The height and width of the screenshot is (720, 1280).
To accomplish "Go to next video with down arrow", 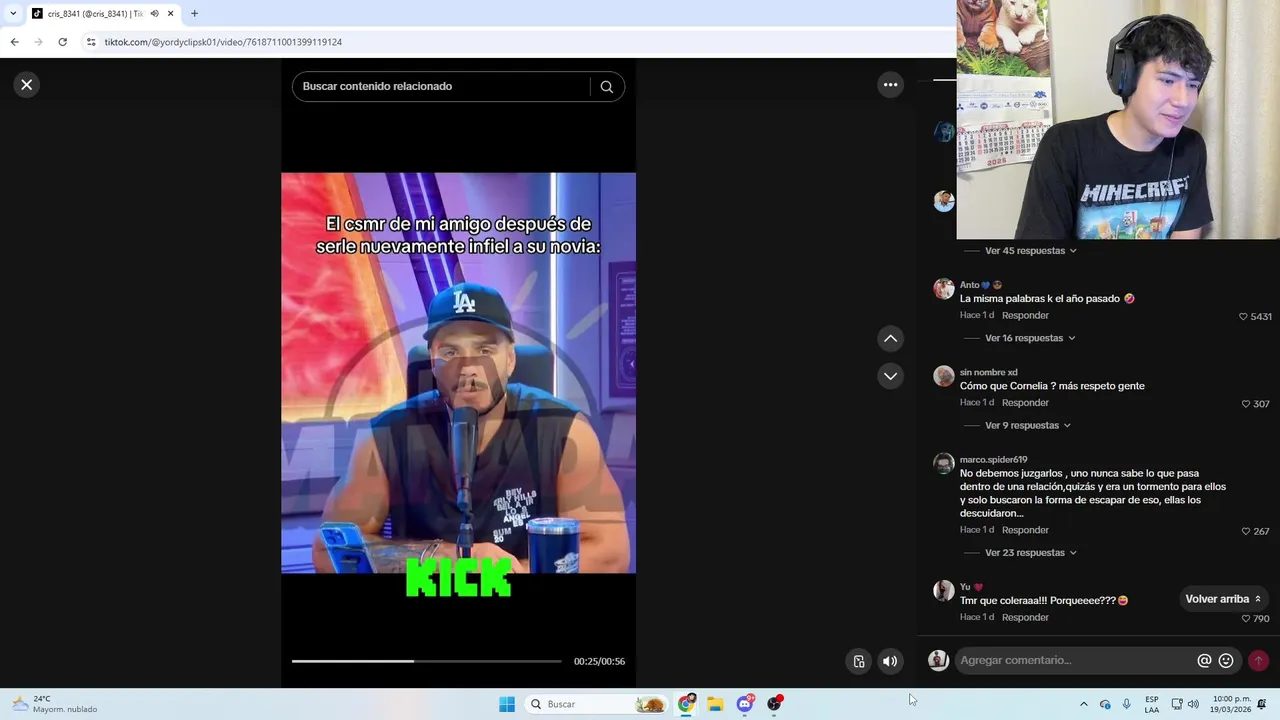I will click(x=890, y=376).
